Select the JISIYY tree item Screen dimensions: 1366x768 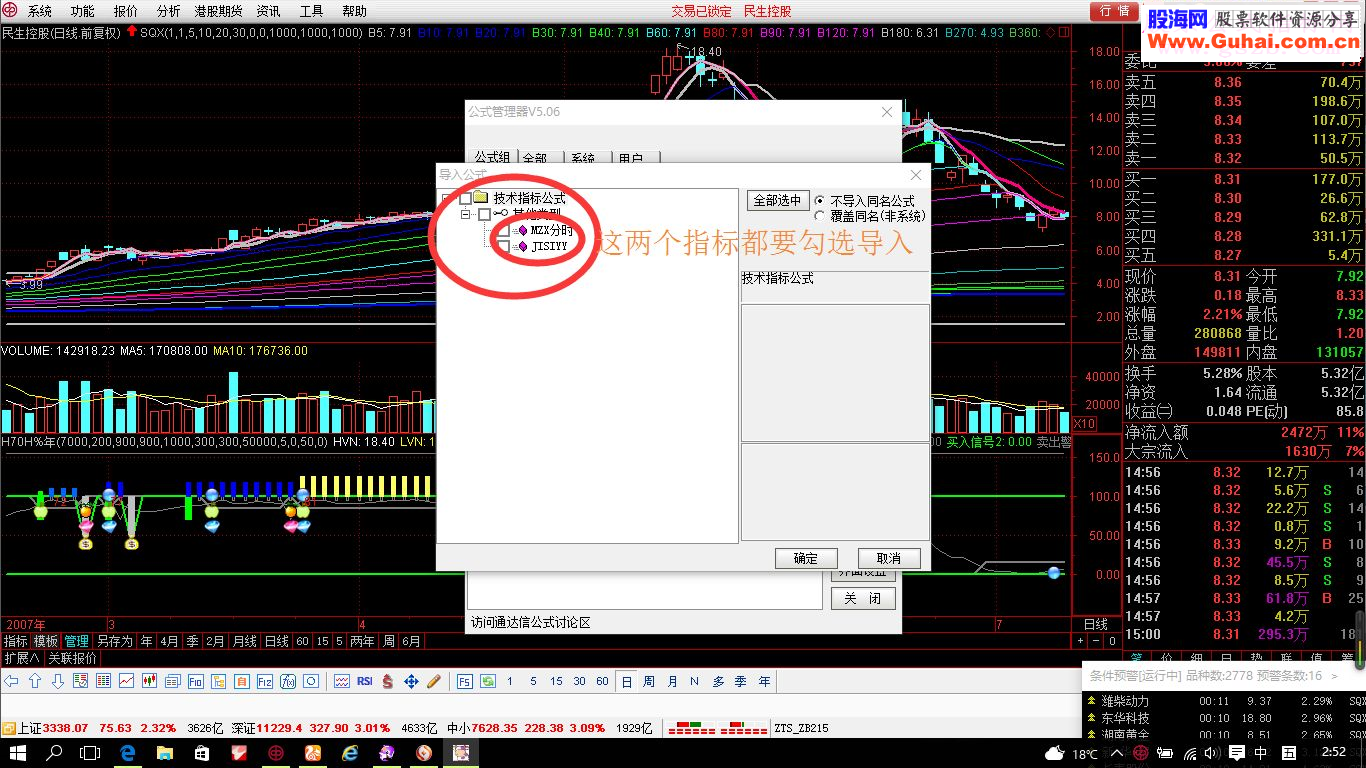549,246
